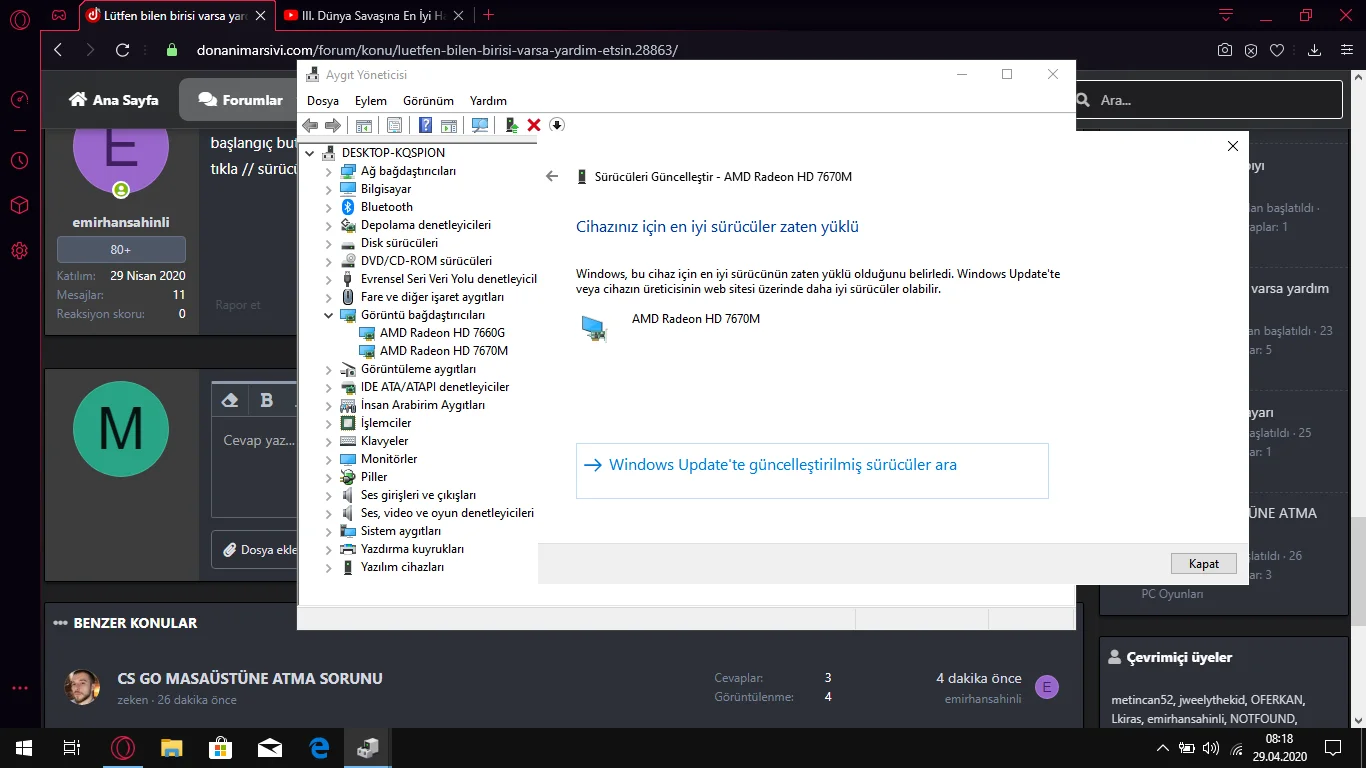Open a new tab with the plus button
Viewport: 1366px width, 768px height.
pyautogui.click(x=489, y=15)
